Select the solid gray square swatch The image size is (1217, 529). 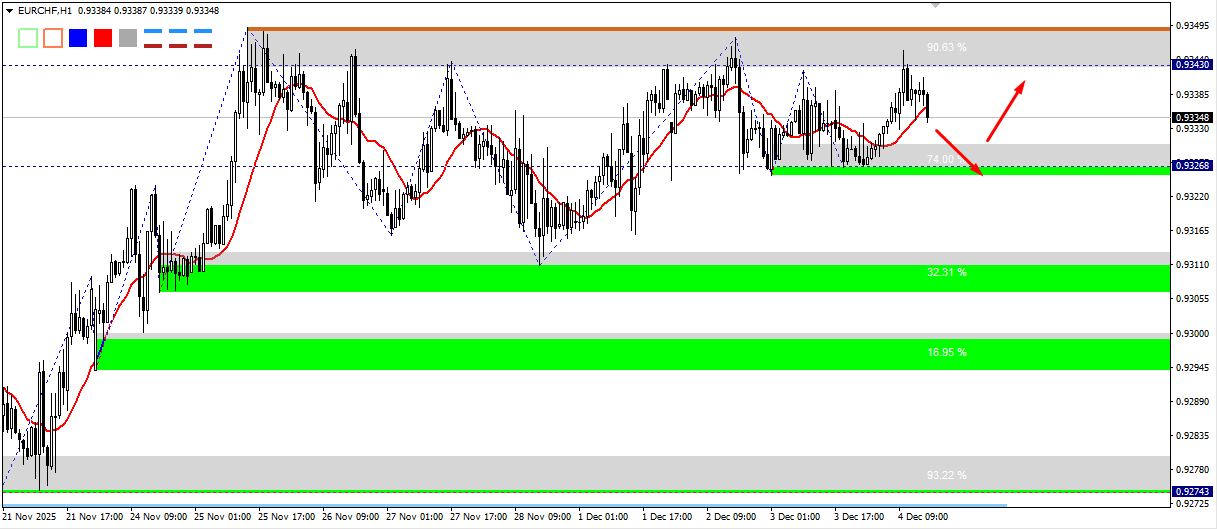(127, 38)
